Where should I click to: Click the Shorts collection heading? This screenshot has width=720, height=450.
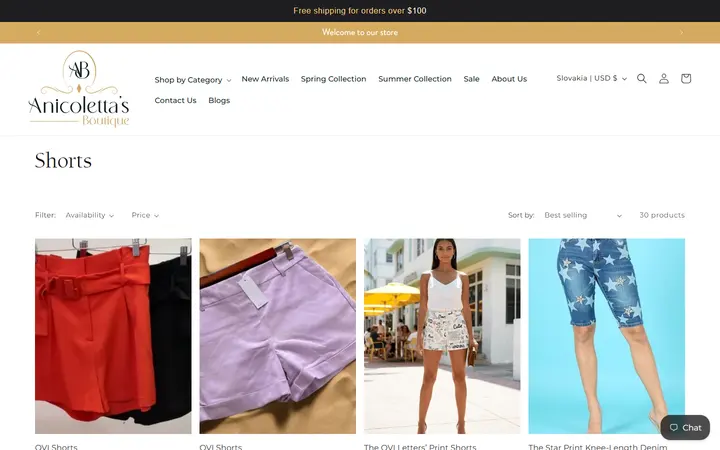63,161
